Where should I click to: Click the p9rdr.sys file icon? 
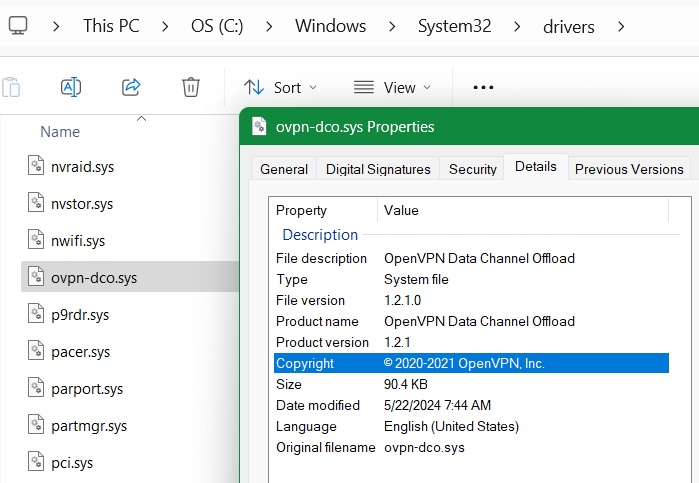36,314
